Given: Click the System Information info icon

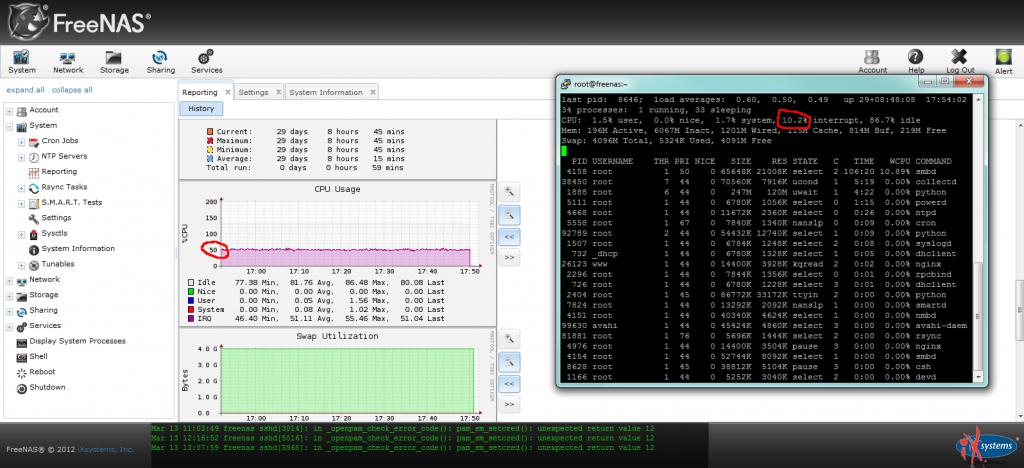Looking at the screenshot, I should click(34, 249).
